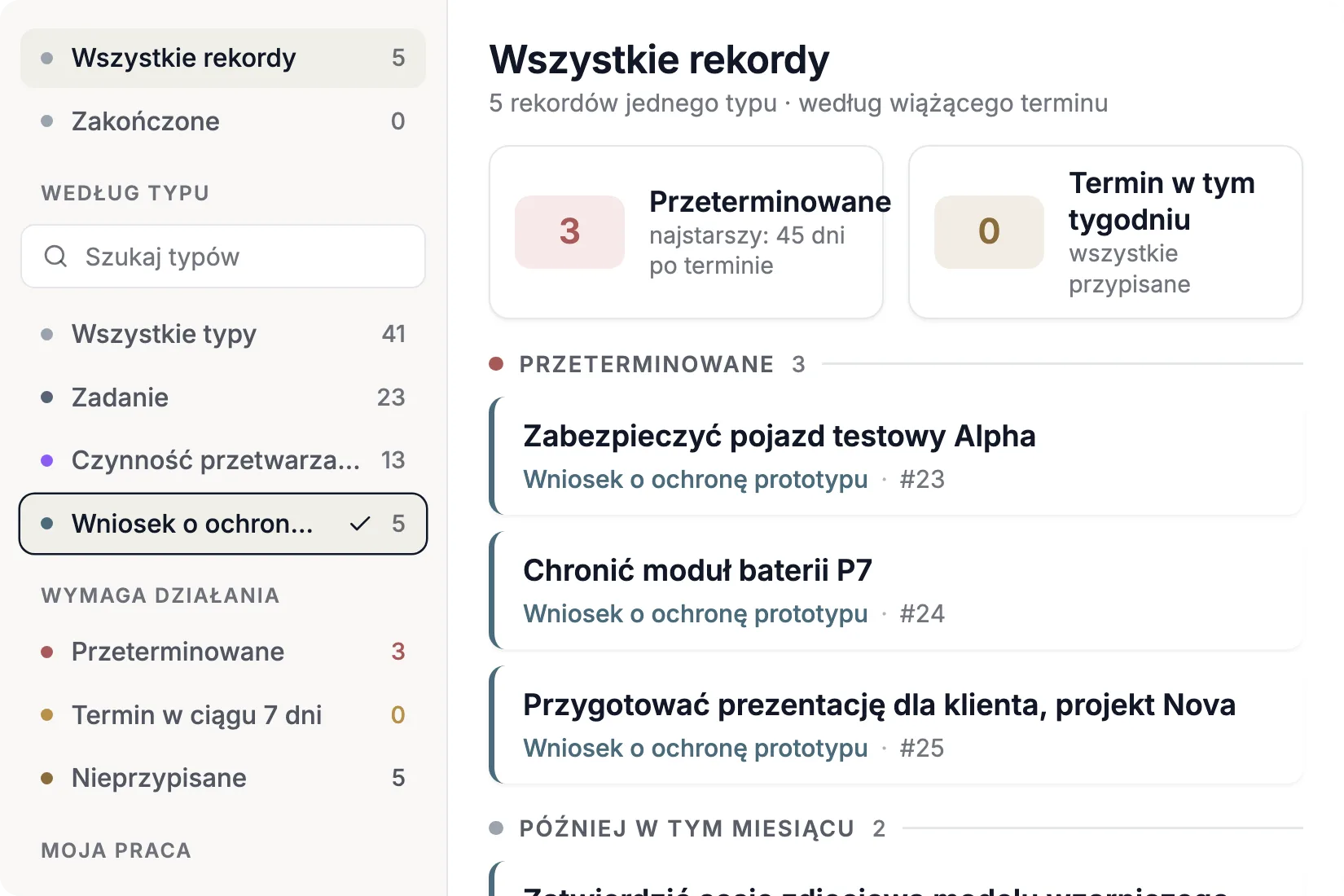The height and width of the screenshot is (896, 1344).
Task: Deselect the Wniosek o ochron… type filter
Action: (223, 524)
